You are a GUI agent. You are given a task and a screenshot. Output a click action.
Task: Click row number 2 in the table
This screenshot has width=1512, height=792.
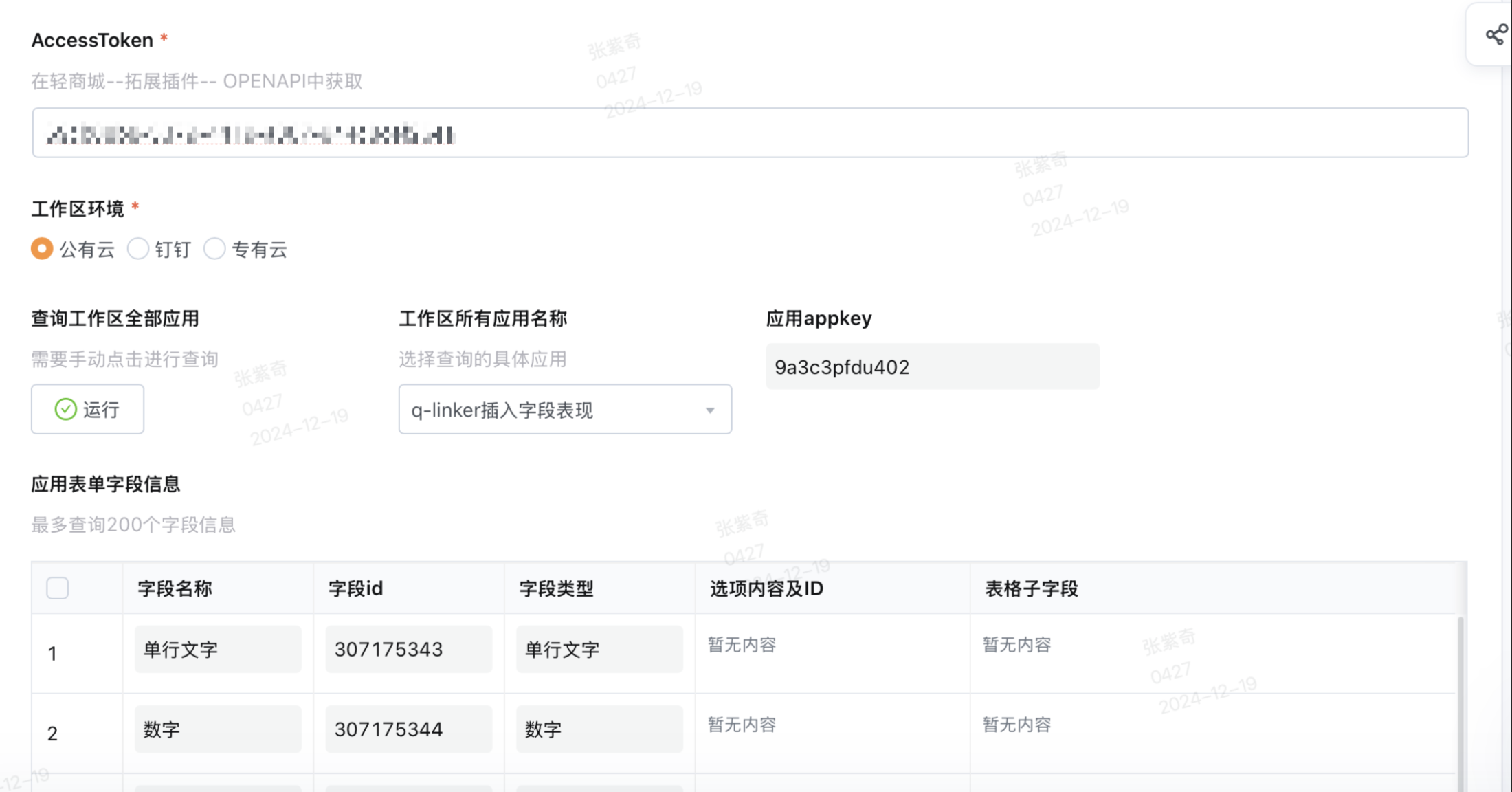pos(52,734)
